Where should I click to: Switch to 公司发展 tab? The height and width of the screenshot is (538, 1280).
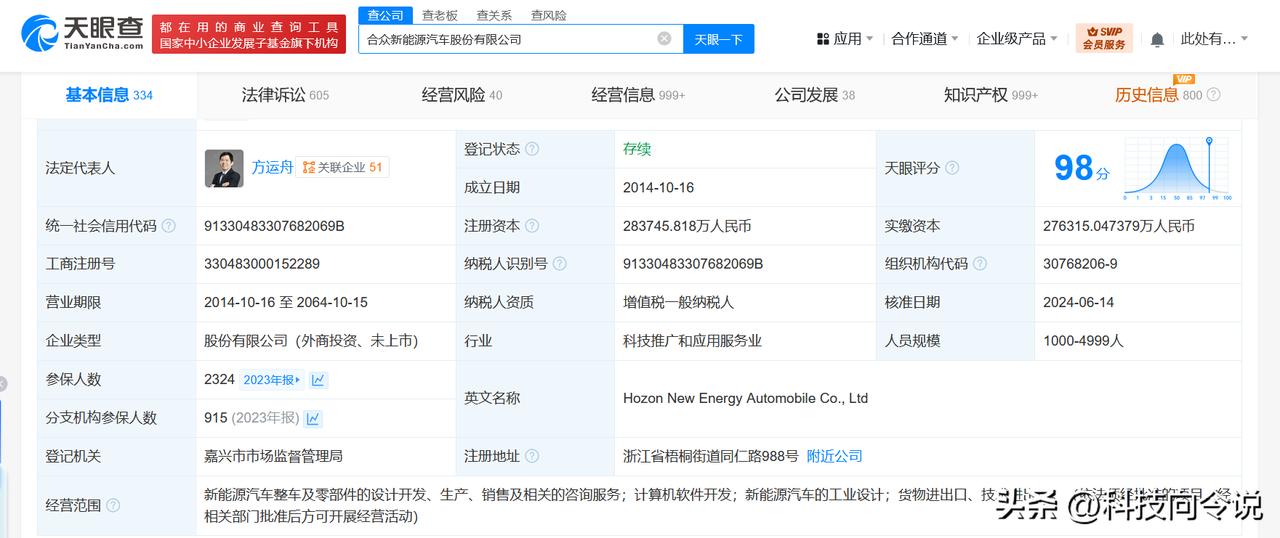pyautogui.click(x=814, y=95)
